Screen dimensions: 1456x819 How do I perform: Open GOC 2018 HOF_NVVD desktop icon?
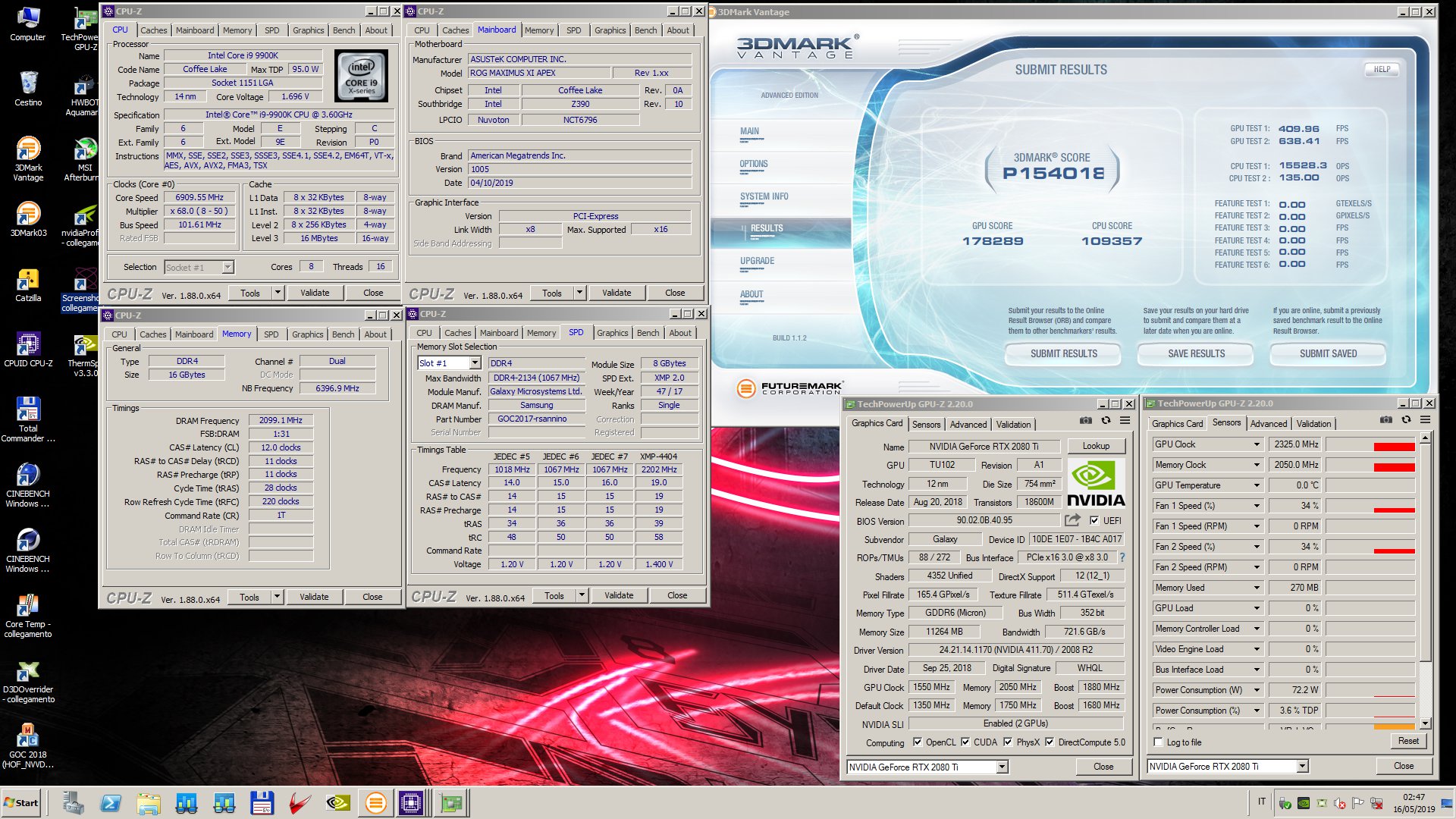[28, 746]
